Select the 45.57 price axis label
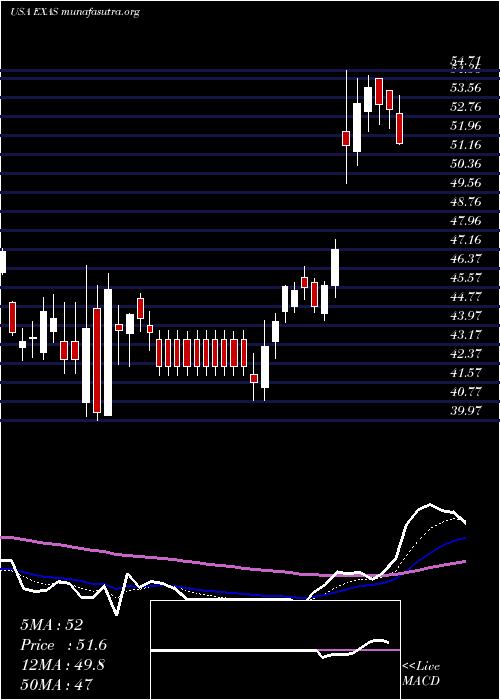Viewport: 500px width, 700px height. click(x=466, y=277)
